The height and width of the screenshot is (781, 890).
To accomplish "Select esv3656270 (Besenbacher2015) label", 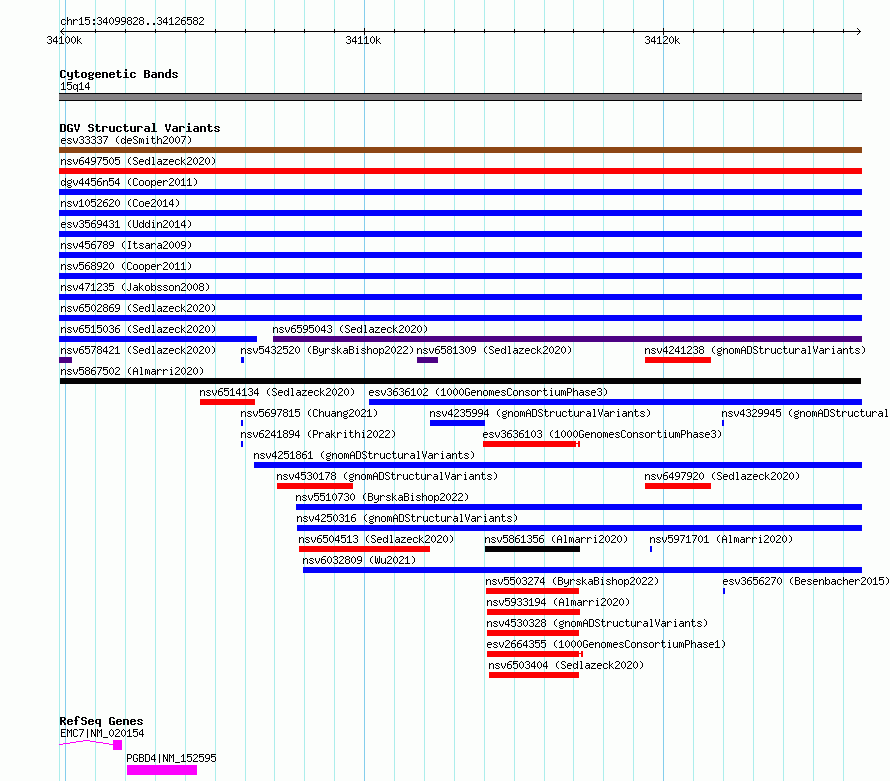I will (x=805, y=581).
